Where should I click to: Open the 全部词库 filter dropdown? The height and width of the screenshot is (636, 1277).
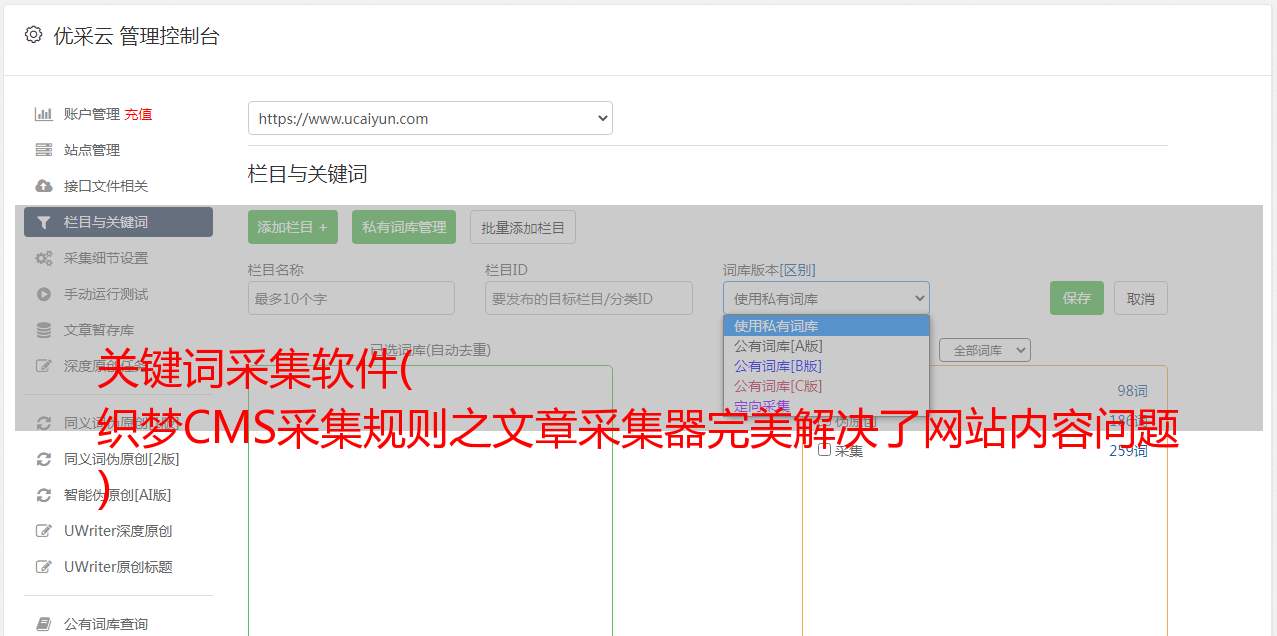985,350
